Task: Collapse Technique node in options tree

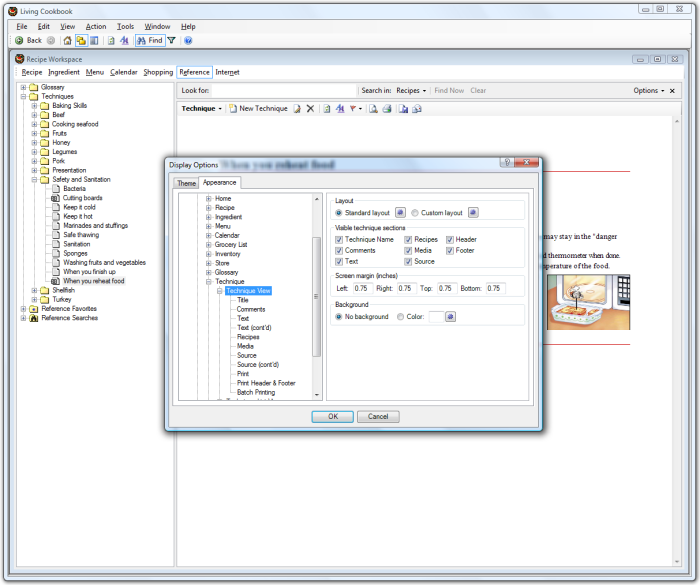Action: tap(208, 281)
